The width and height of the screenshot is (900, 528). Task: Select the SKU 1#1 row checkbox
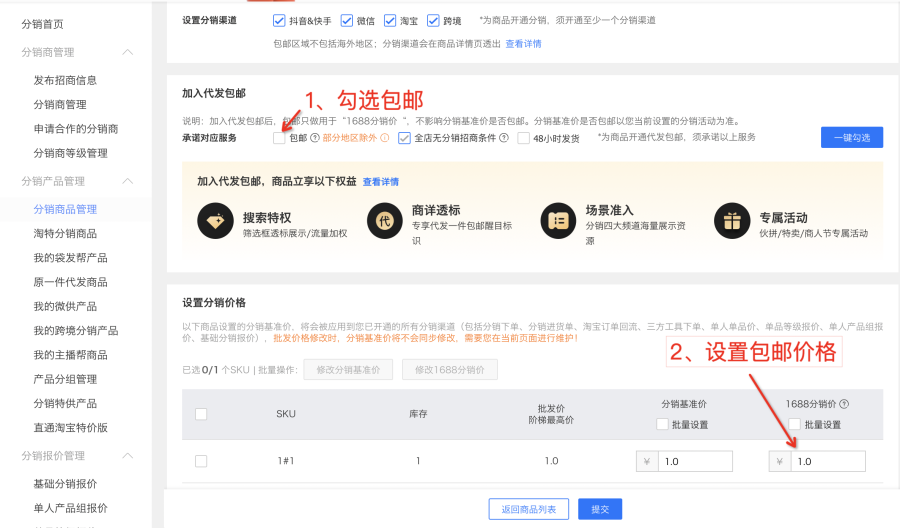(x=201, y=461)
